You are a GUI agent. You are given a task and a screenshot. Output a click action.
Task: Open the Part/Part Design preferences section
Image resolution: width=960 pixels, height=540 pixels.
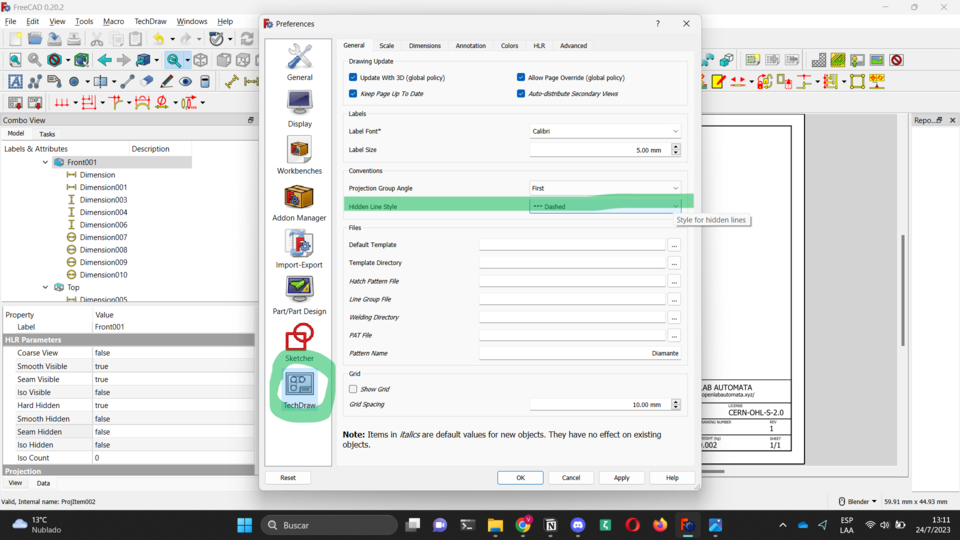[x=299, y=296]
